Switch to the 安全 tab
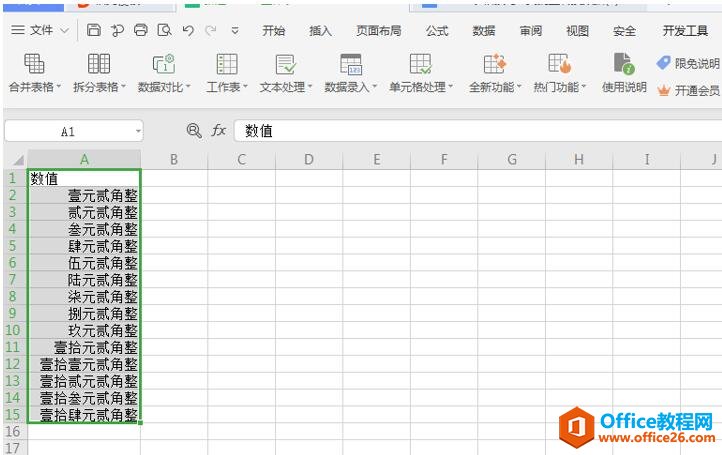Screen dimensions: 722x455 pos(624,31)
